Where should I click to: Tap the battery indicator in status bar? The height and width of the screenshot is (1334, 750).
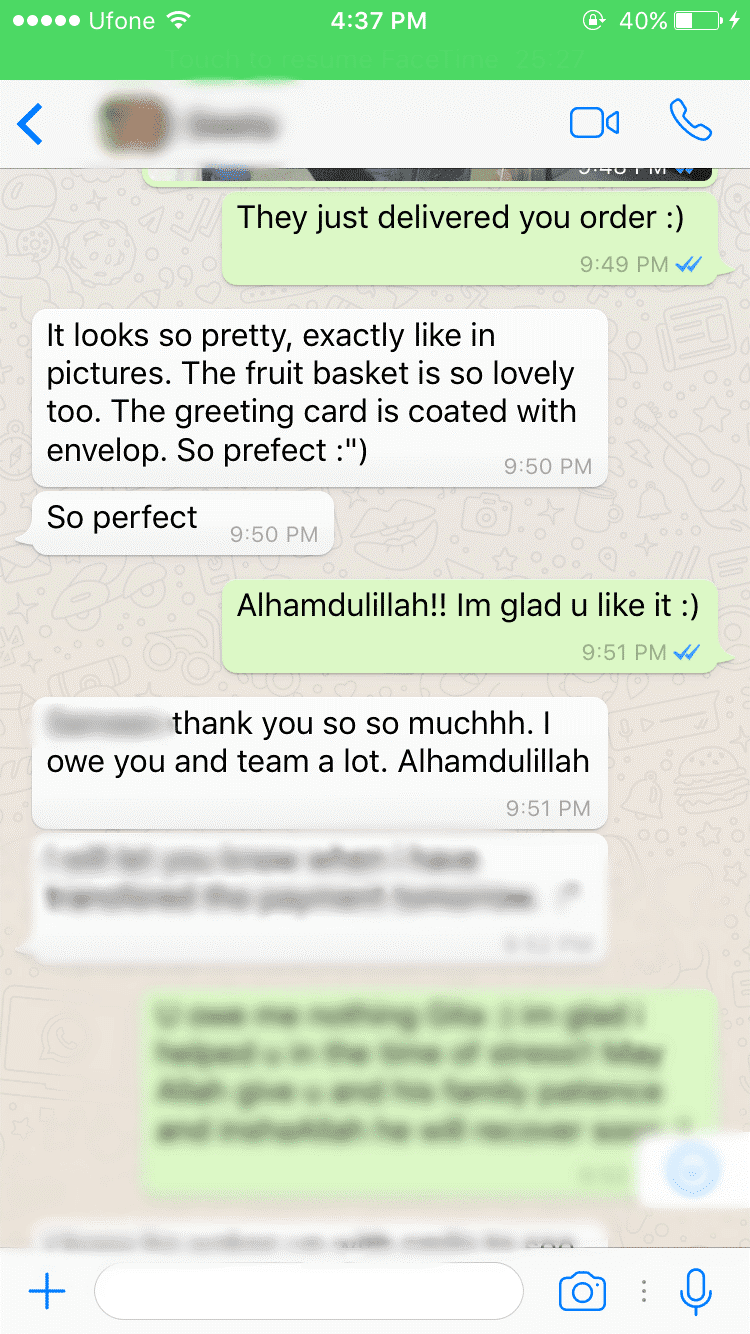pyautogui.click(x=699, y=20)
